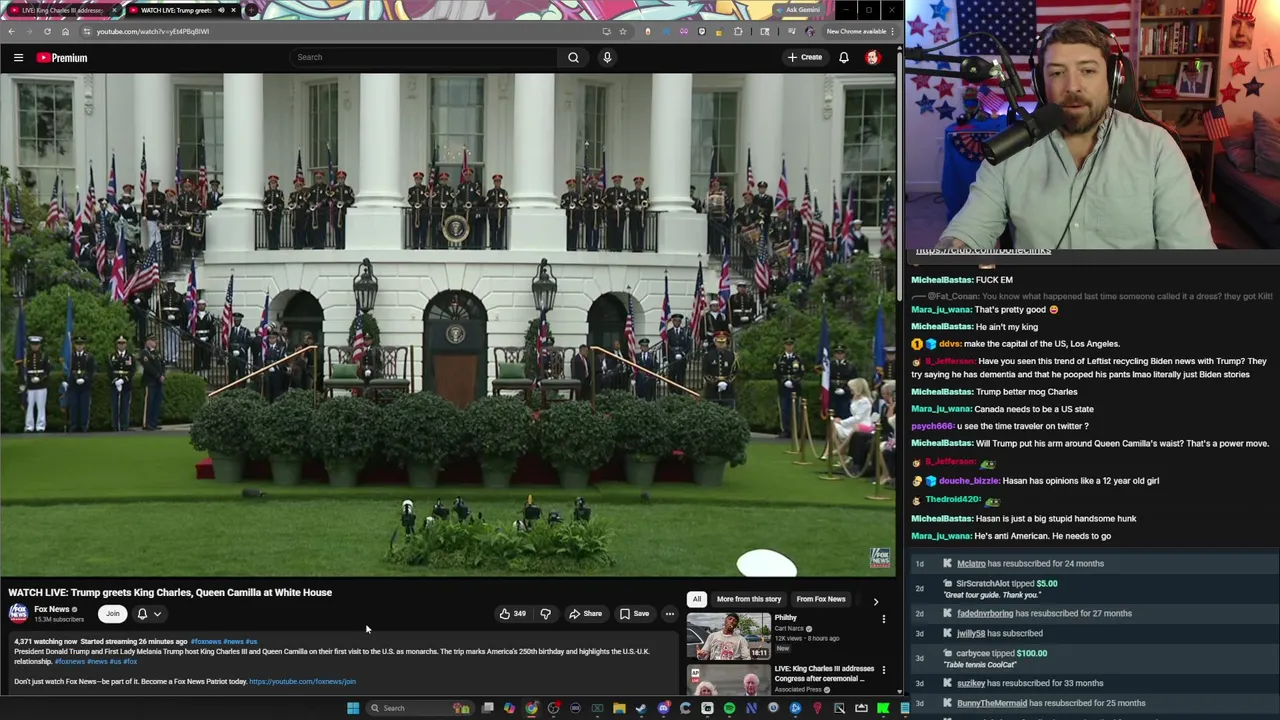This screenshot has height=720, width=1280.
Task: Open the YouTube hamburger guide menu
Action: tap(18, 58)
